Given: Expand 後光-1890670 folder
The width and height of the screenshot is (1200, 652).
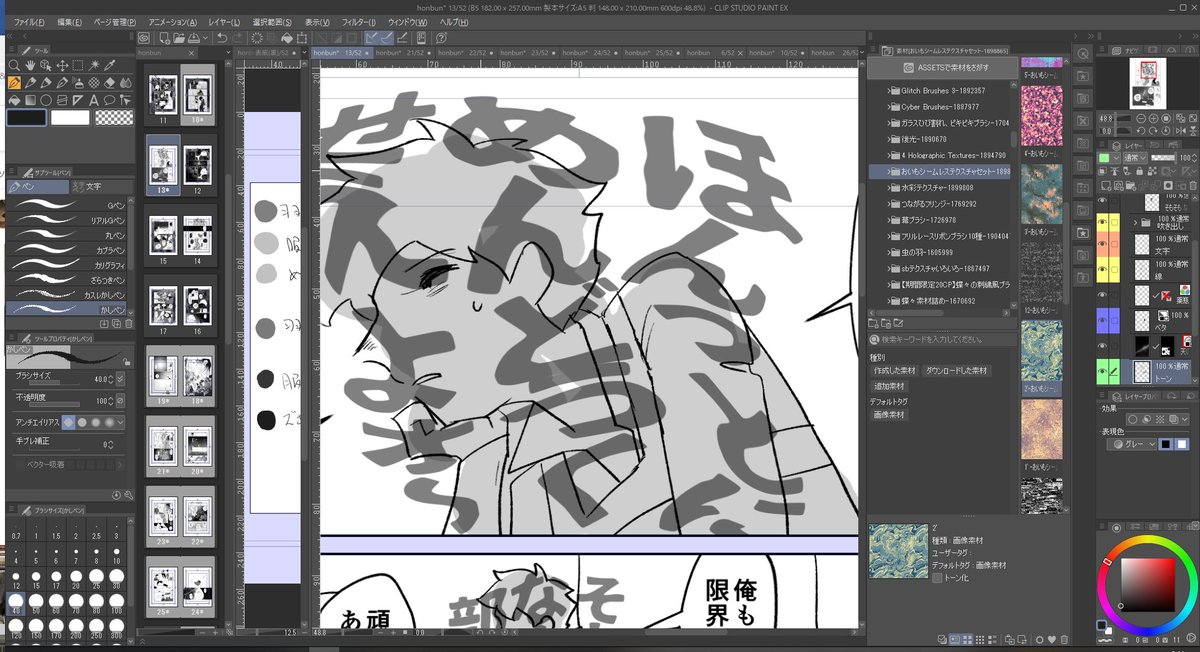Looking at the screenshot, I should pos(891,139).
